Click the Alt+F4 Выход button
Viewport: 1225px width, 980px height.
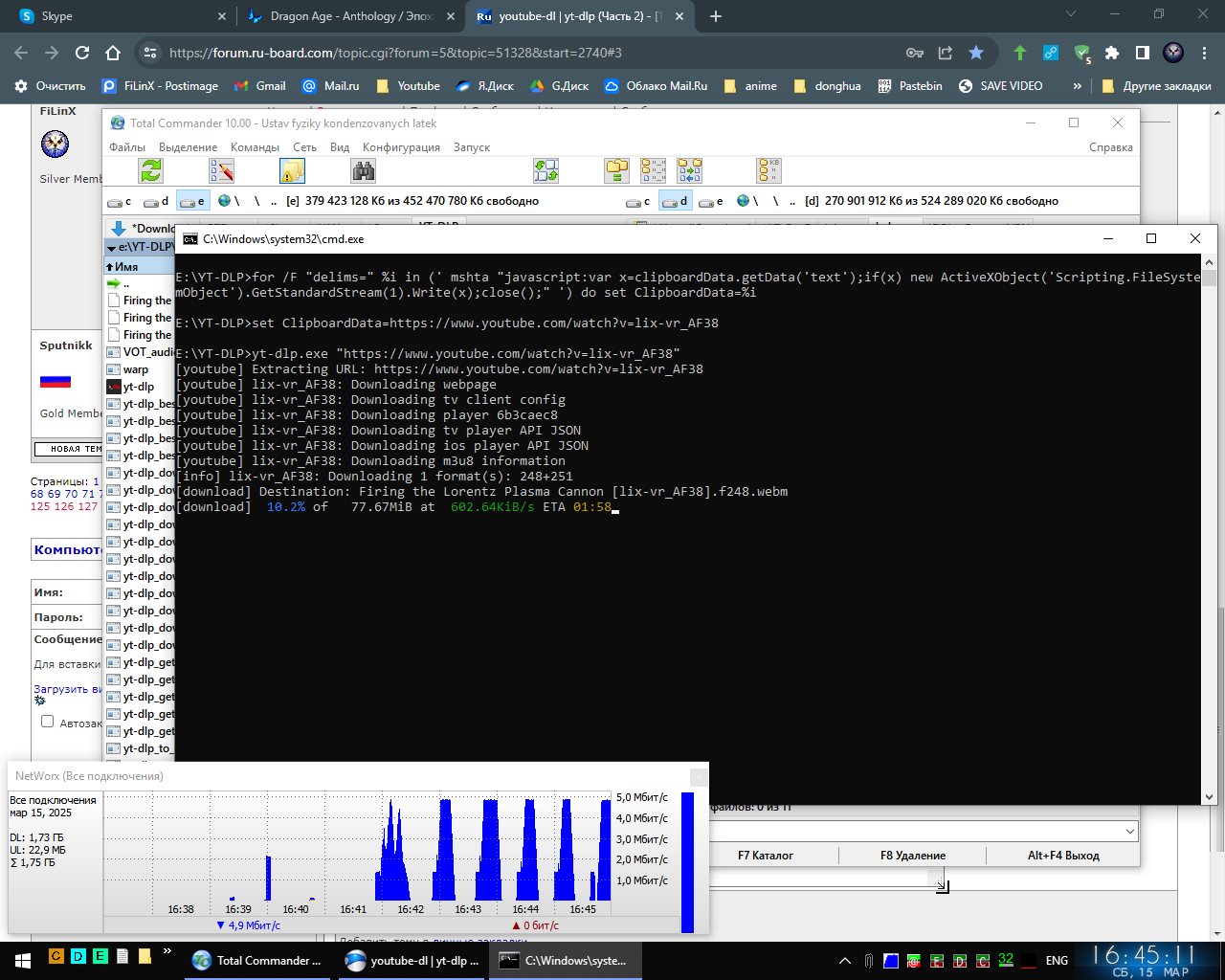tap(1063, 856)
